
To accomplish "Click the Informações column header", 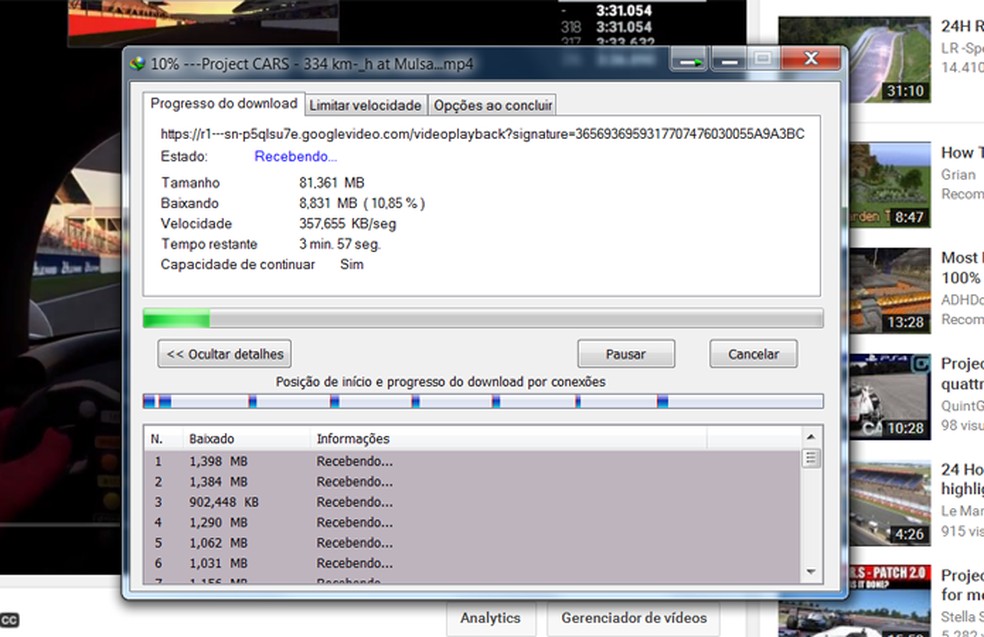I will pyautogui.click(x=508, y=439).
